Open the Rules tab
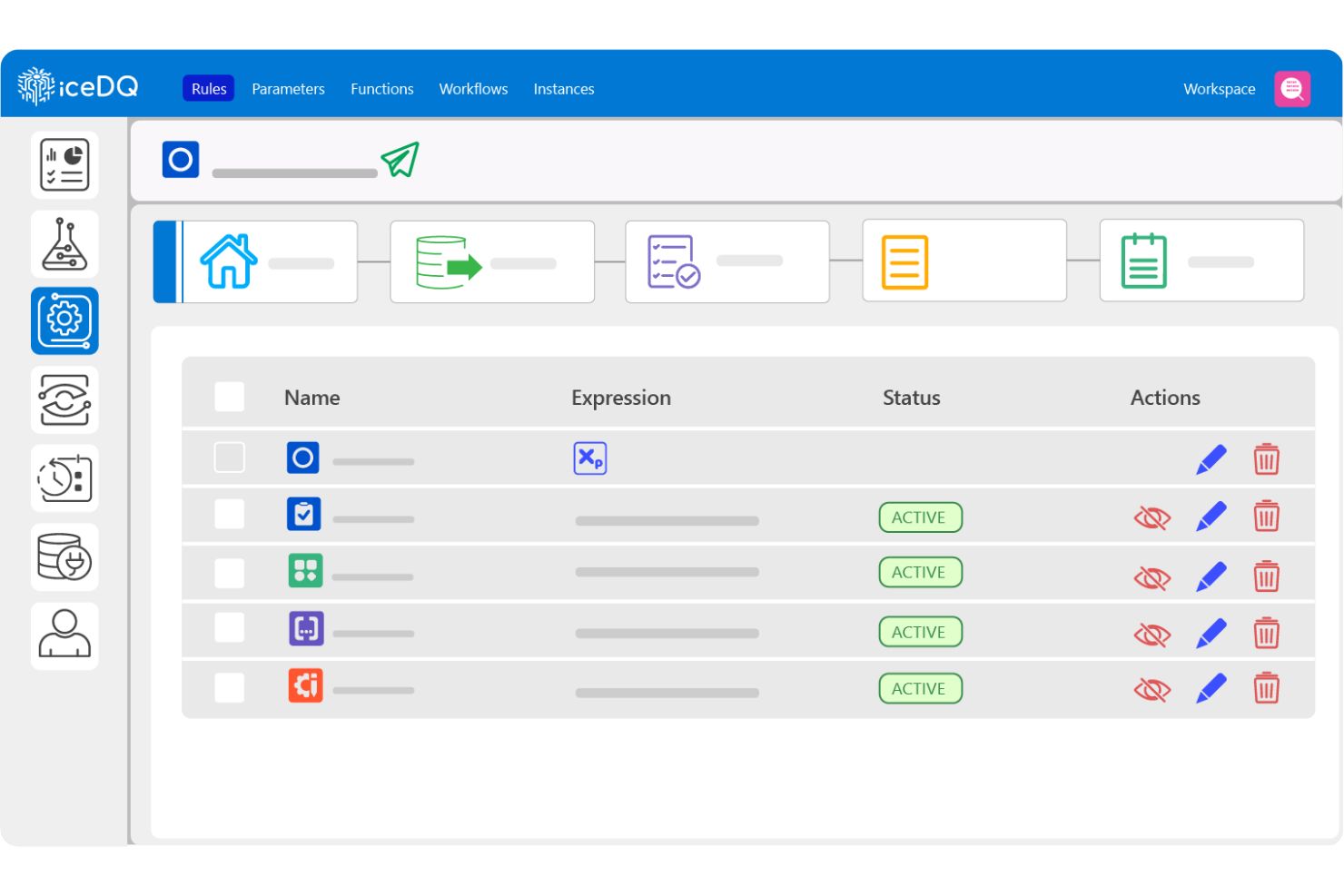 209,88
